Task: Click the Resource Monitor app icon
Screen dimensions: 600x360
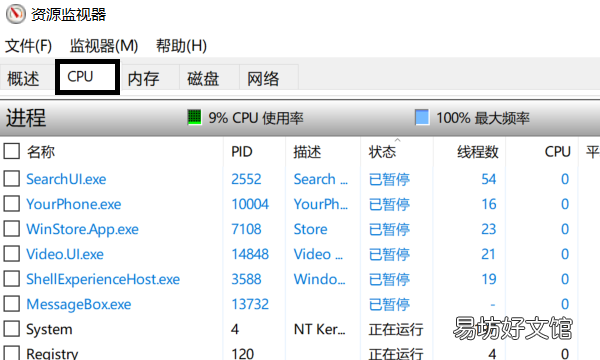Action: point(16,14)
